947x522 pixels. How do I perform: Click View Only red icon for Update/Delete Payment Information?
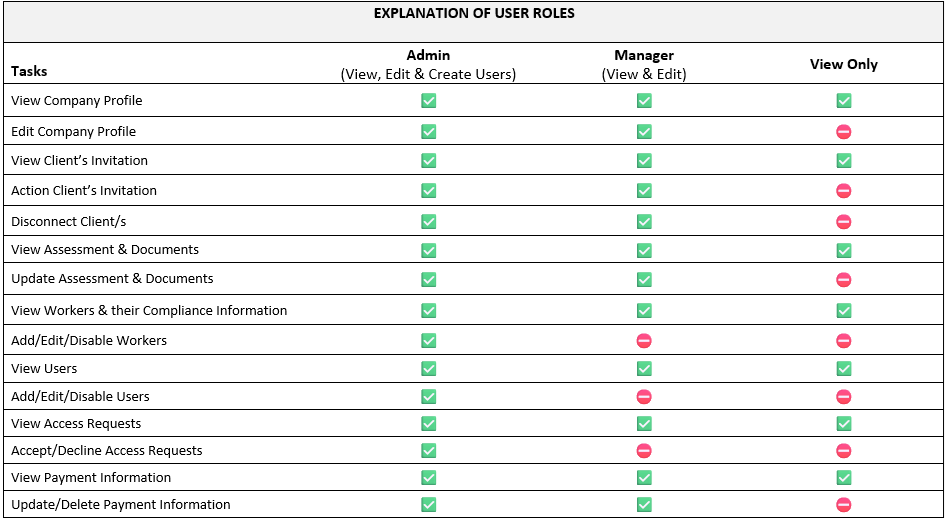(x=844, y=505)
